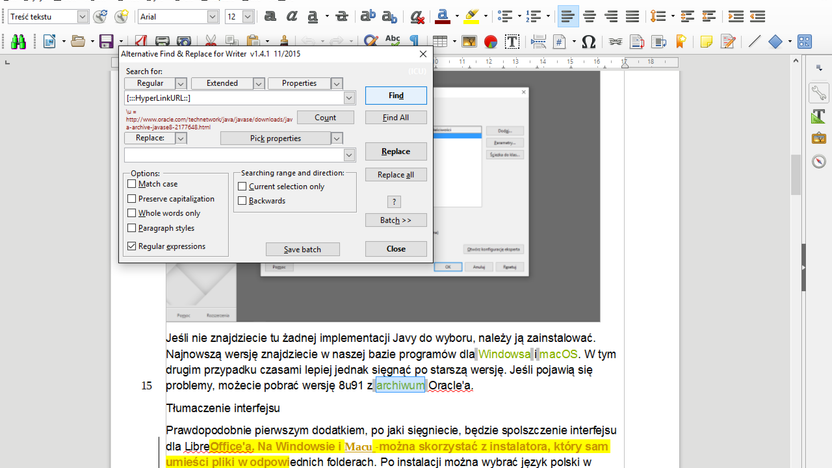Open Arial font name dropdown

(212, 16)
